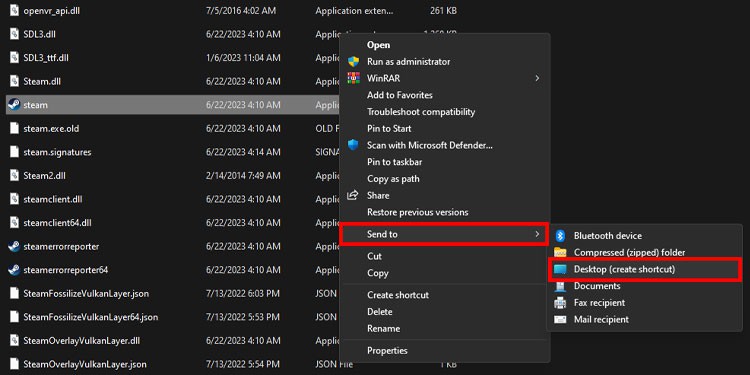
Task: Click the Desktop shortcut icon in submenu
Action: pyautogui.click(x=560, y=269)
